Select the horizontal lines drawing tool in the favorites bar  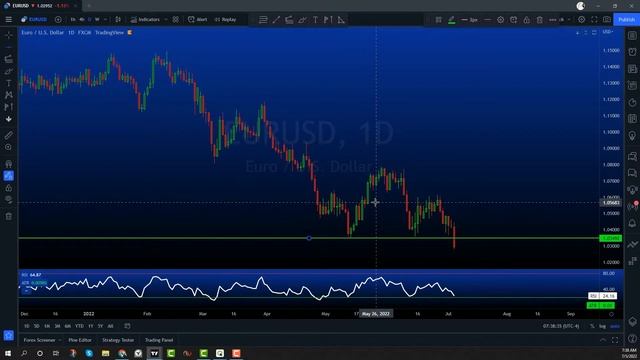263,19
